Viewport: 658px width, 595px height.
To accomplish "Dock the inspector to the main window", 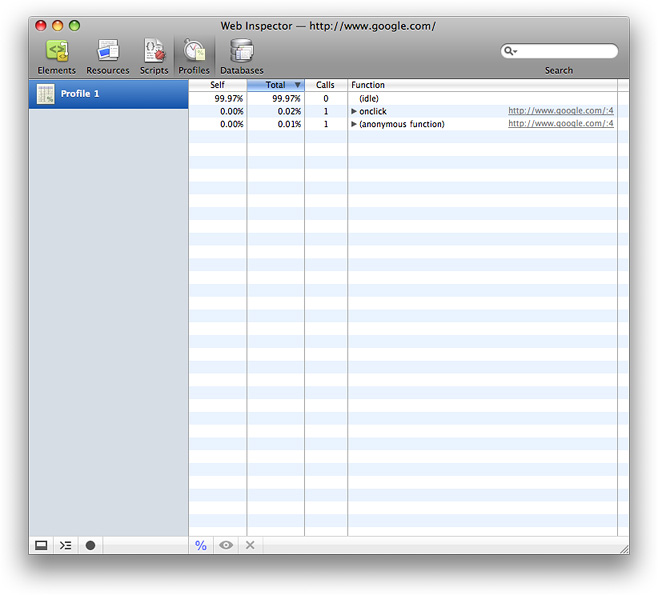I will click(41, 545).
